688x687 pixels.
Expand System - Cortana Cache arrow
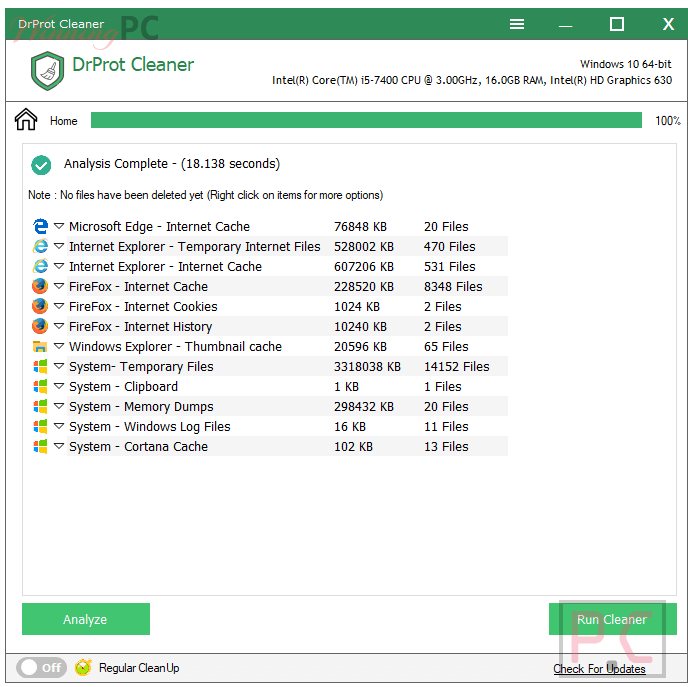point(59,446)
